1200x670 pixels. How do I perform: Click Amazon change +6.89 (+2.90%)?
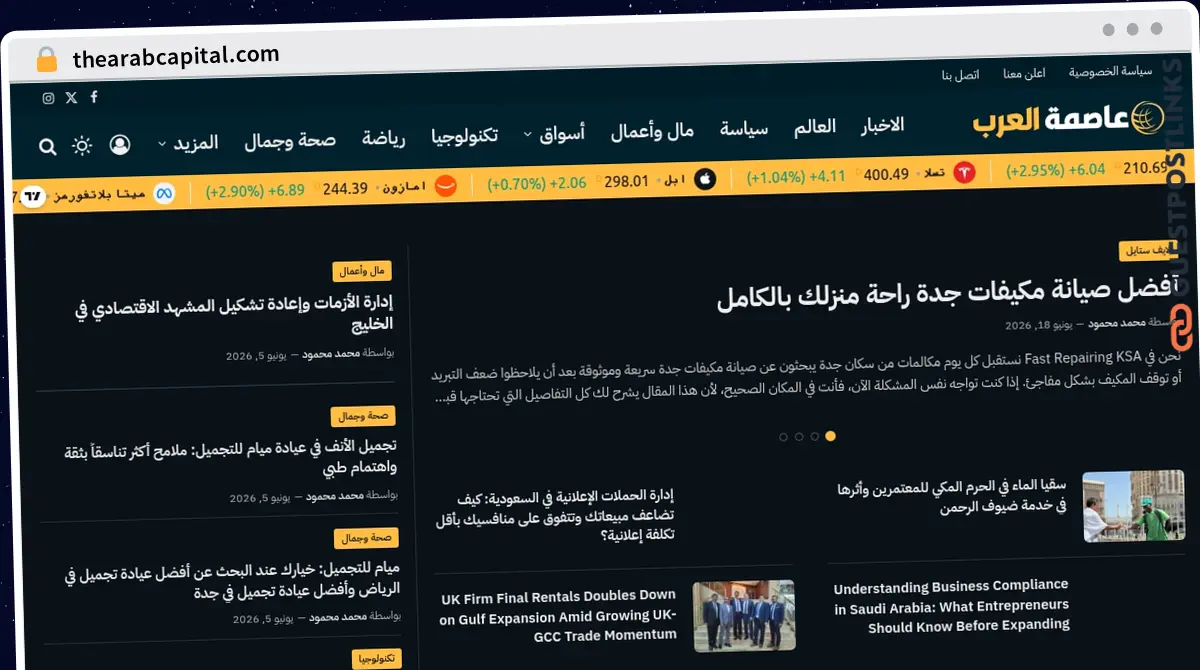(255, 190)
